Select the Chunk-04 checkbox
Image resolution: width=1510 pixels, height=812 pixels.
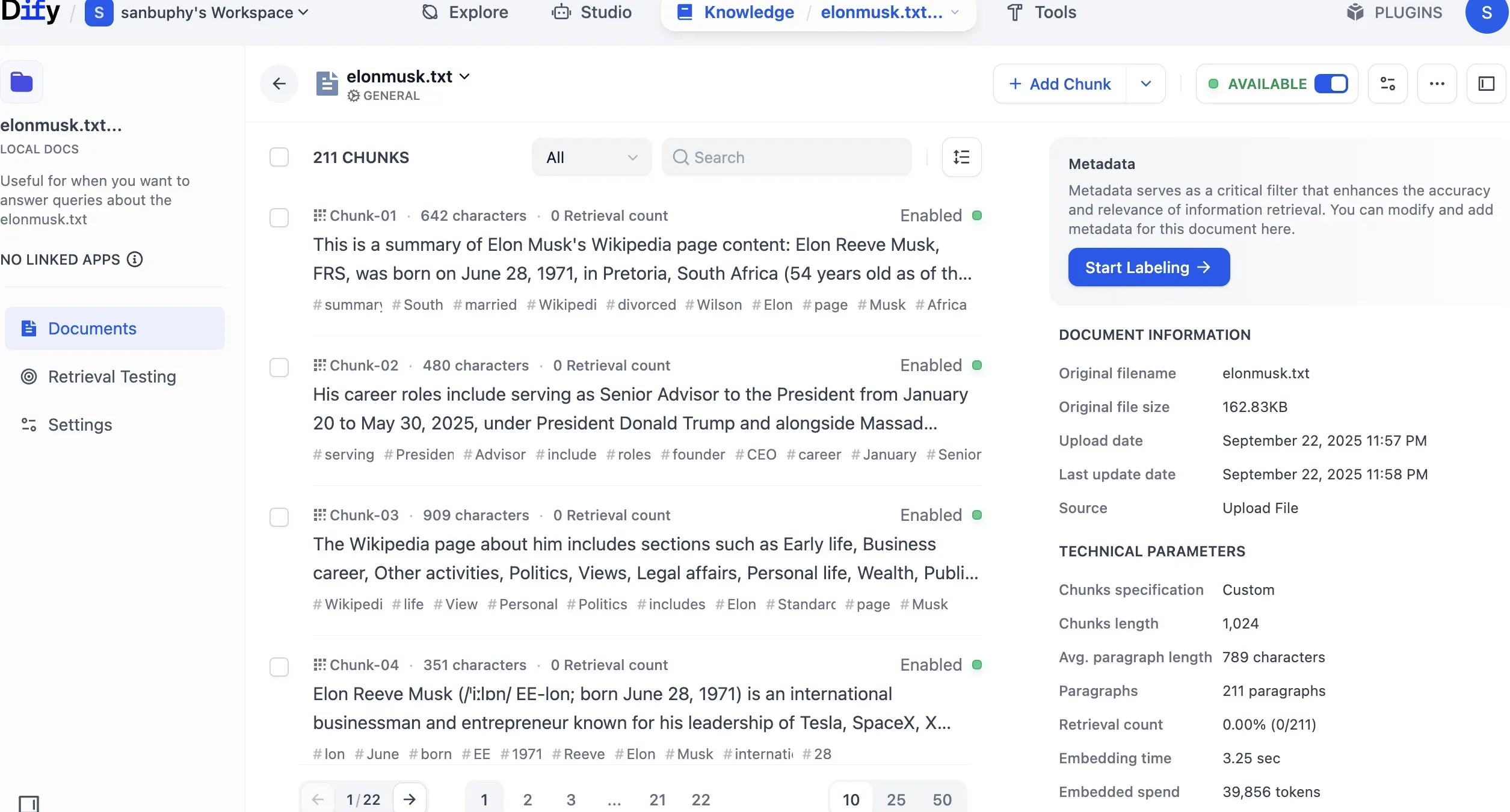(x=279, y=666)
